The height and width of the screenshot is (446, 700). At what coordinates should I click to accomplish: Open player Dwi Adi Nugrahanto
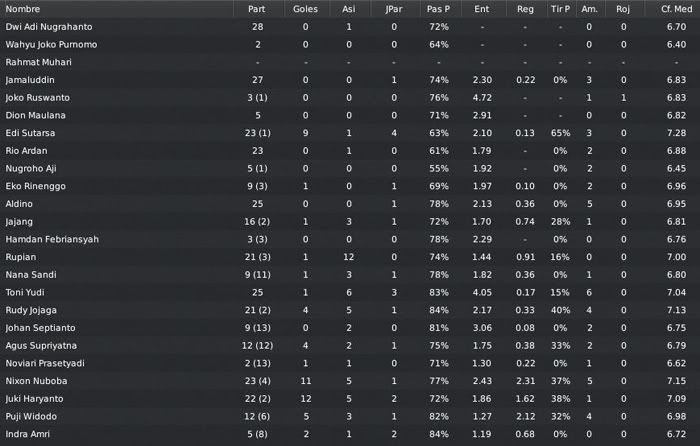tap(49, 27)
